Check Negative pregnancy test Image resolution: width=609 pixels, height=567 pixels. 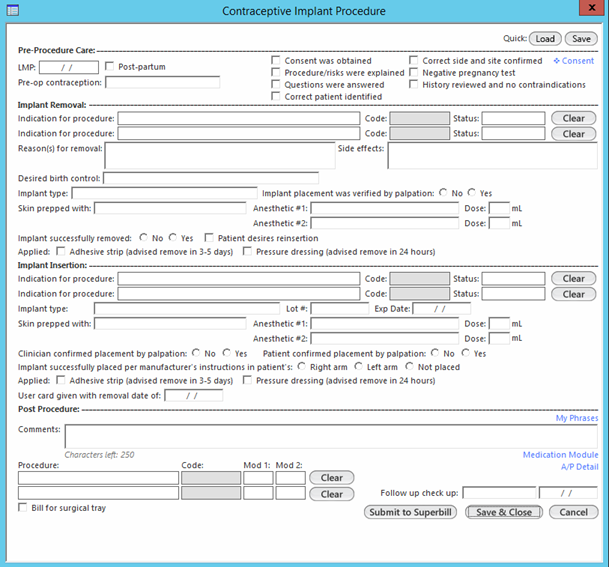pos(414,73)
